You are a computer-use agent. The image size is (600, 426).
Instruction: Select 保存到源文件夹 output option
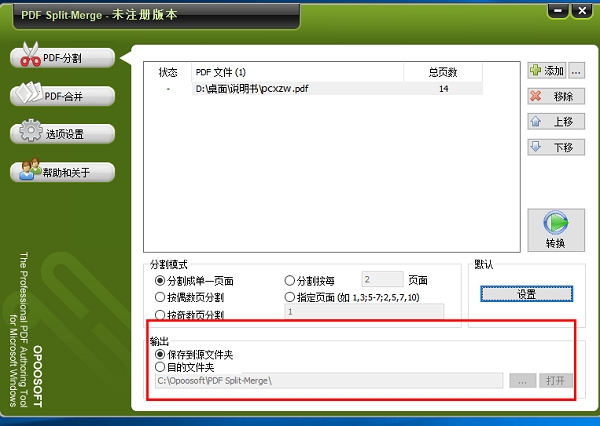pyautogui.click(x=194, y=354)
